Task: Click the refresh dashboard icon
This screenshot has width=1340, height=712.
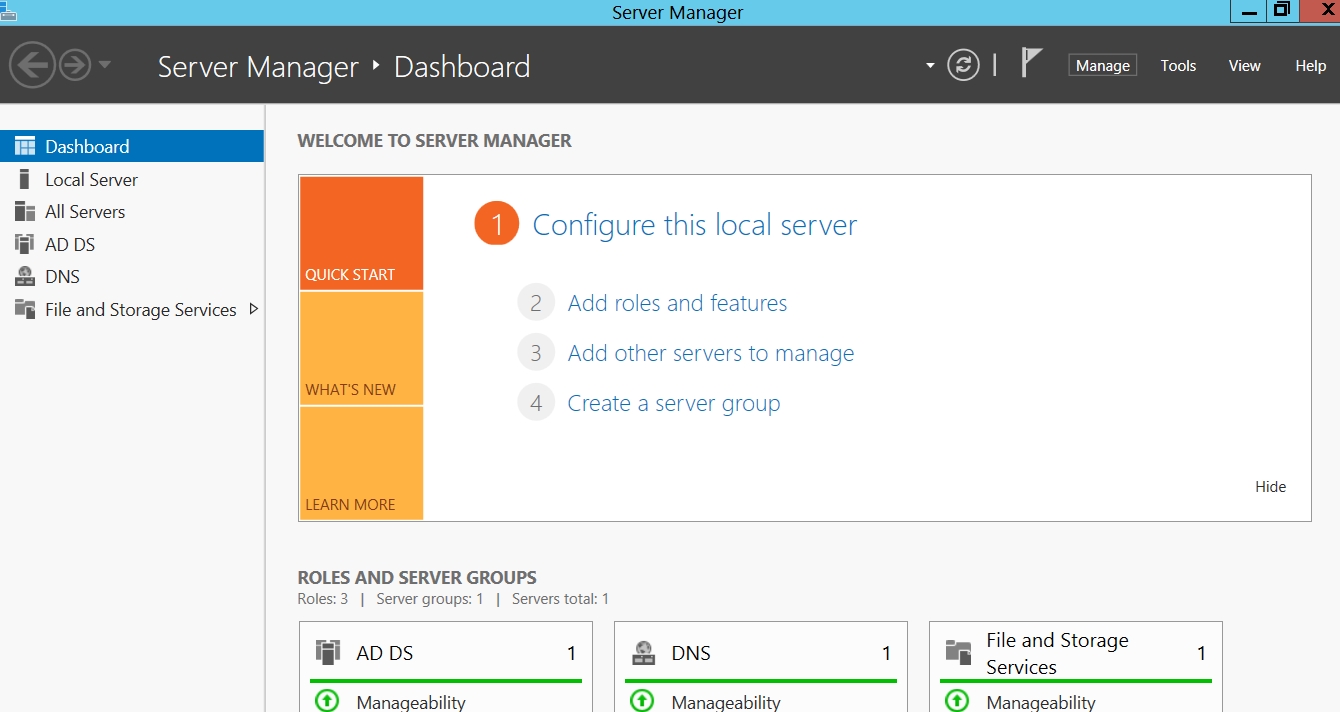Action: pyautogui.click(x=963, y=66)
